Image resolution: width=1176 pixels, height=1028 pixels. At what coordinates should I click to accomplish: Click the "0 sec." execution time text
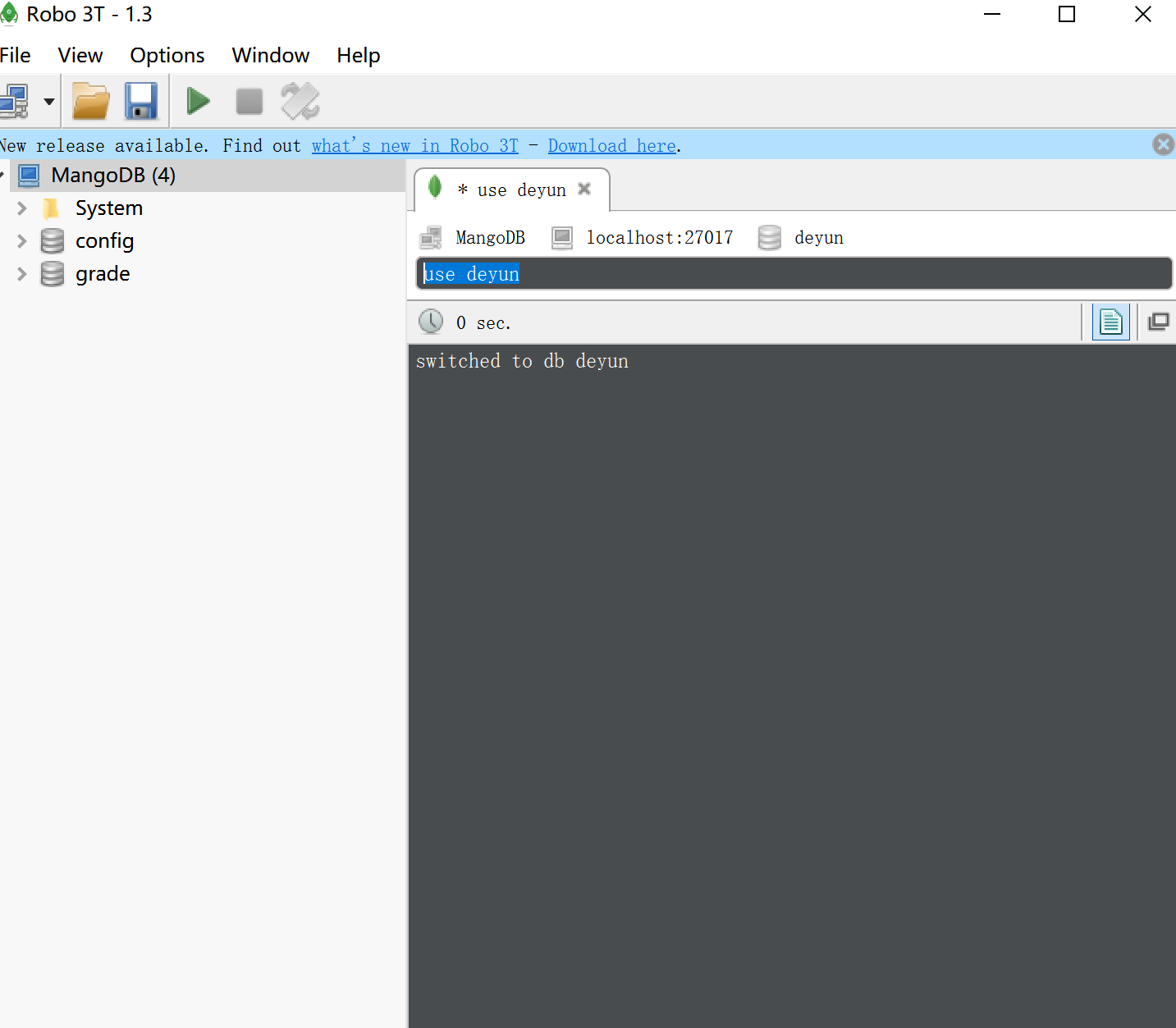click(483, 323)
